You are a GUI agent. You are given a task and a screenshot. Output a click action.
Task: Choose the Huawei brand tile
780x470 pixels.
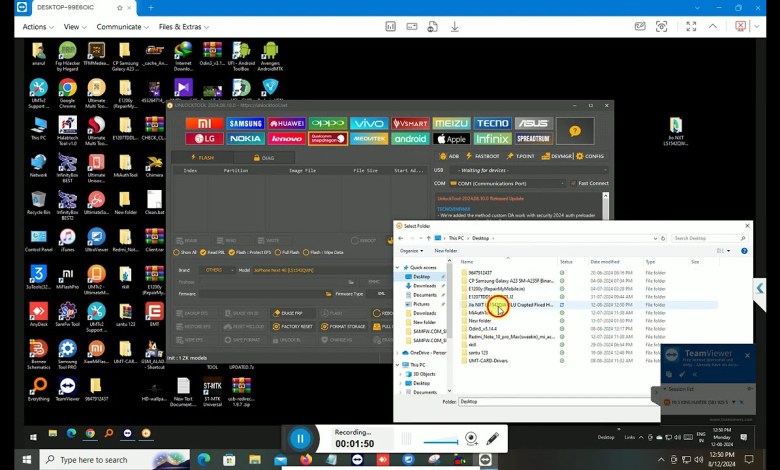(287, 123)
